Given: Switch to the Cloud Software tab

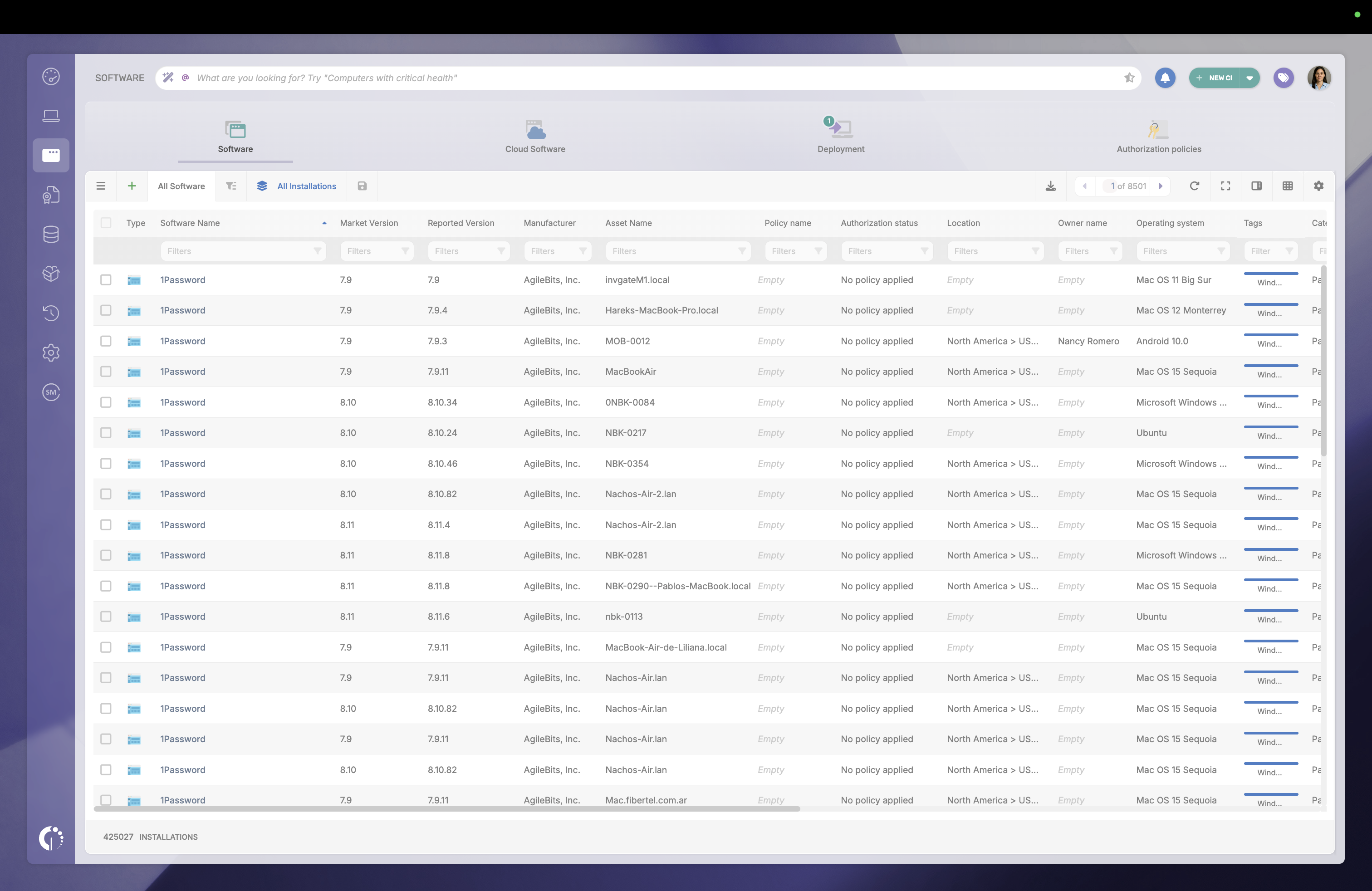Looking at the screenshot, I should tap(535, 137).
